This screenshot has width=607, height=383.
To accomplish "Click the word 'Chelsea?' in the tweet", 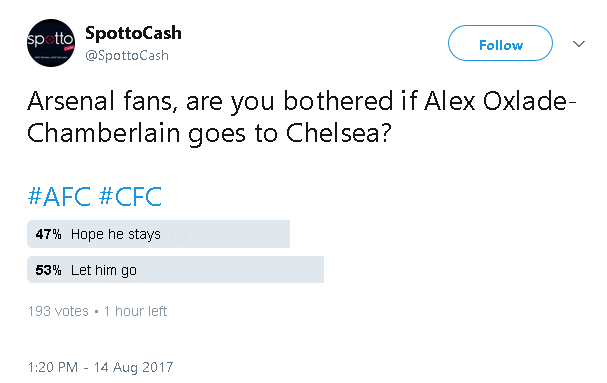I will coord(339,133).
